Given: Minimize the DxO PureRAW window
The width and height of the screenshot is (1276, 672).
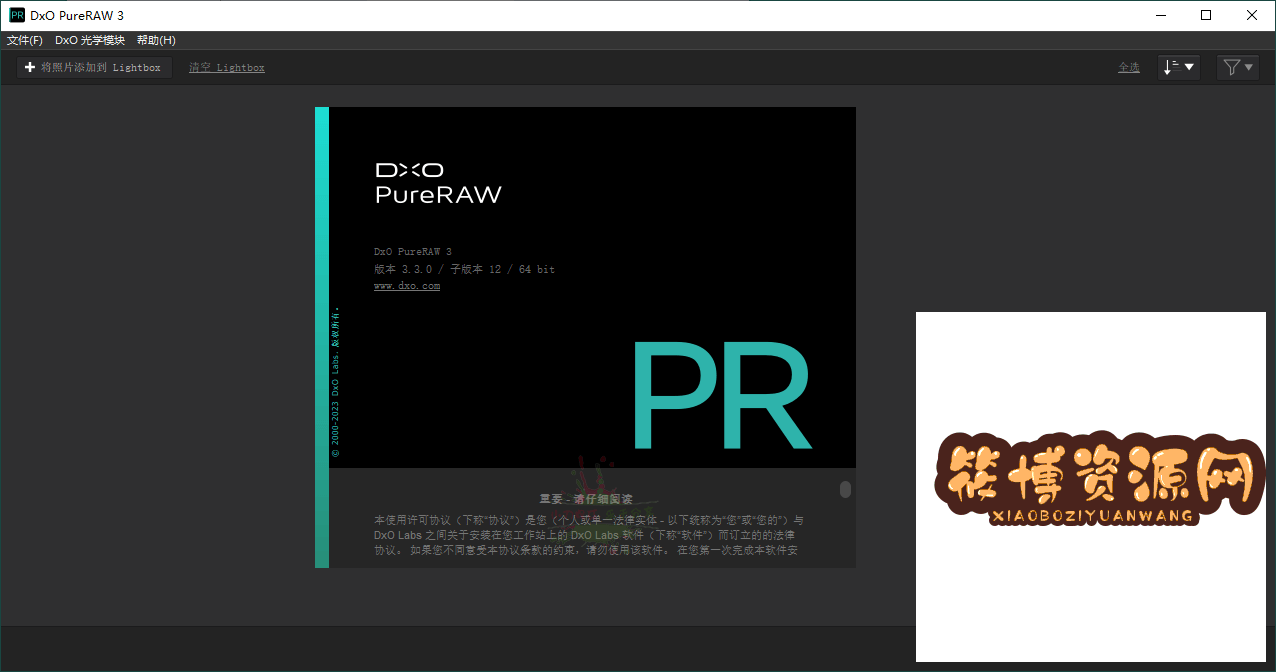Looking at the screenshot, I should [1161, 15].
